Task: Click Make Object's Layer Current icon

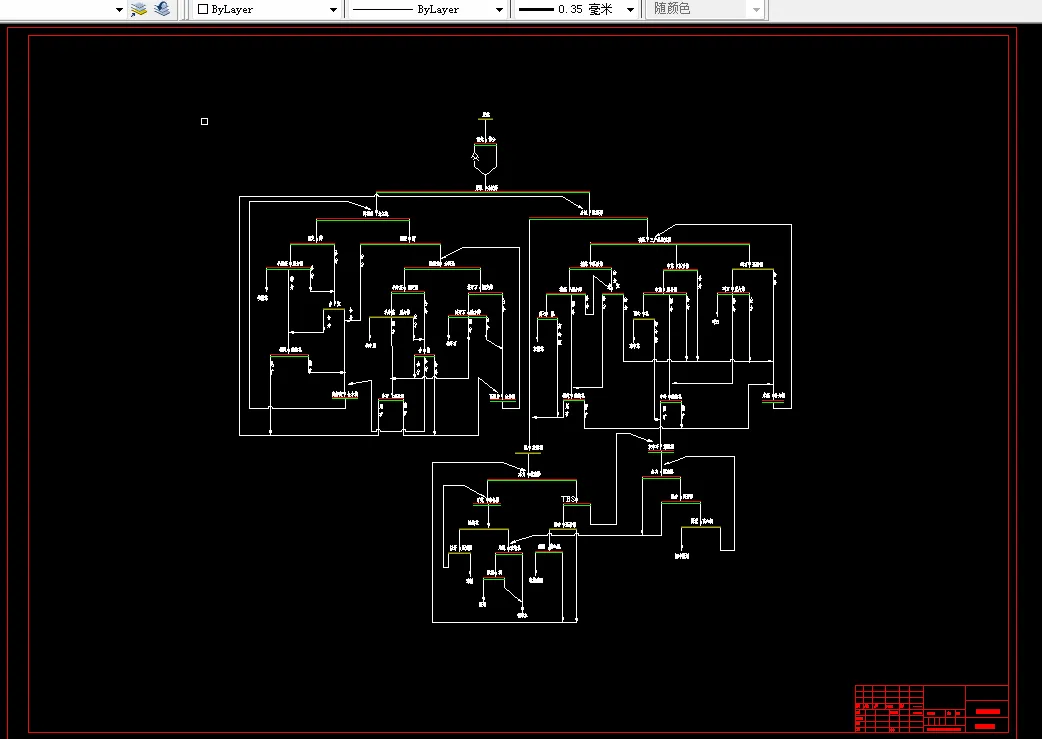Action: (x=139, y=9)
